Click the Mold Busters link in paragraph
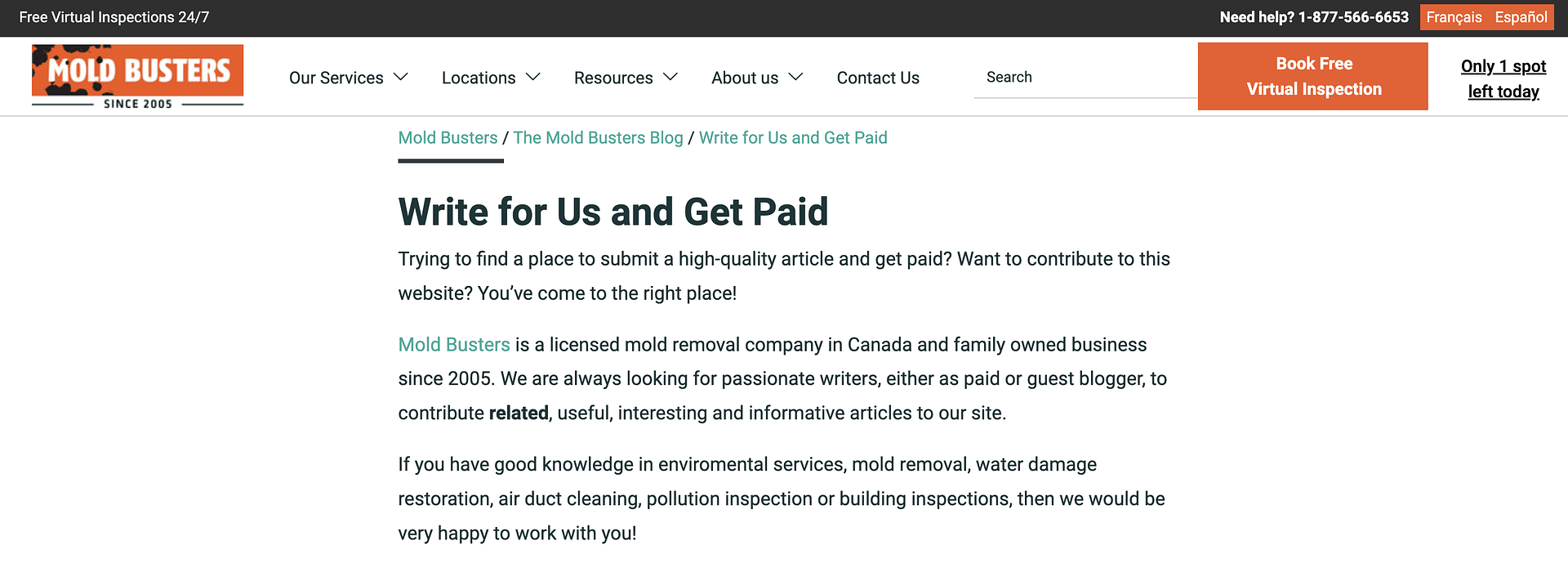Screen dimensions: 1568x572 (x=454, y=344)
